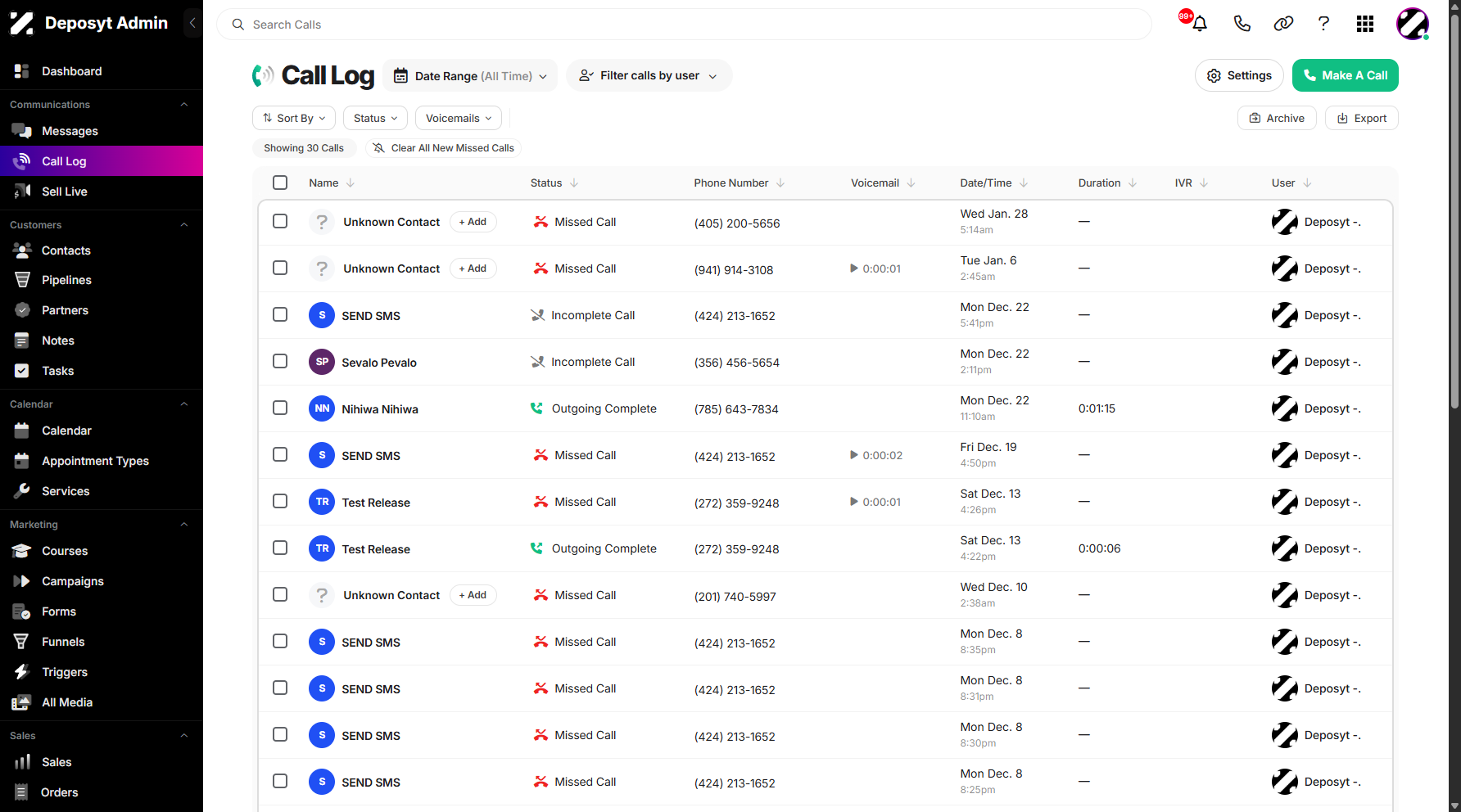
Task: Open the Sort By dropdown
Action: pyautogui.click(x=294, y=118)
